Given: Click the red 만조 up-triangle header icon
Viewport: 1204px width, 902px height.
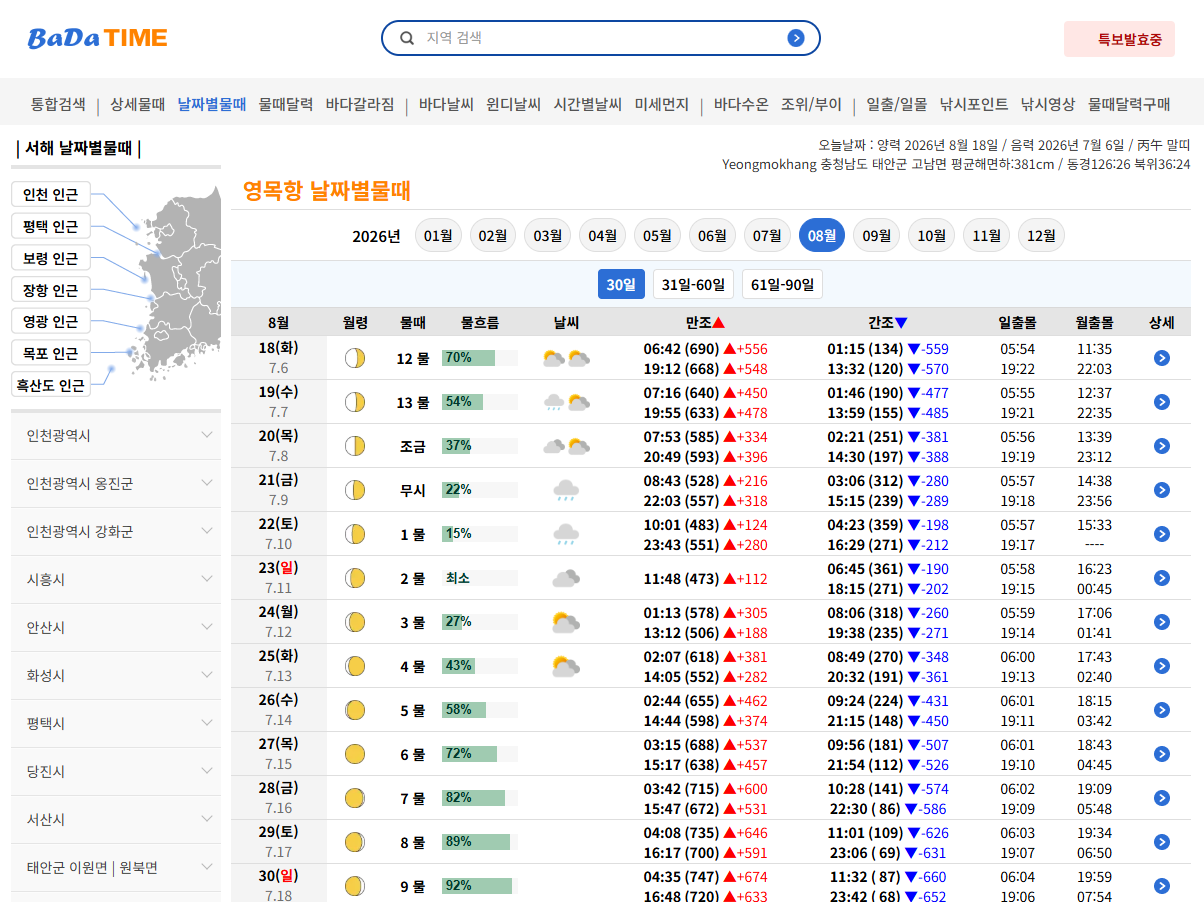Looking at the screenshot, I should pos(718,323).
